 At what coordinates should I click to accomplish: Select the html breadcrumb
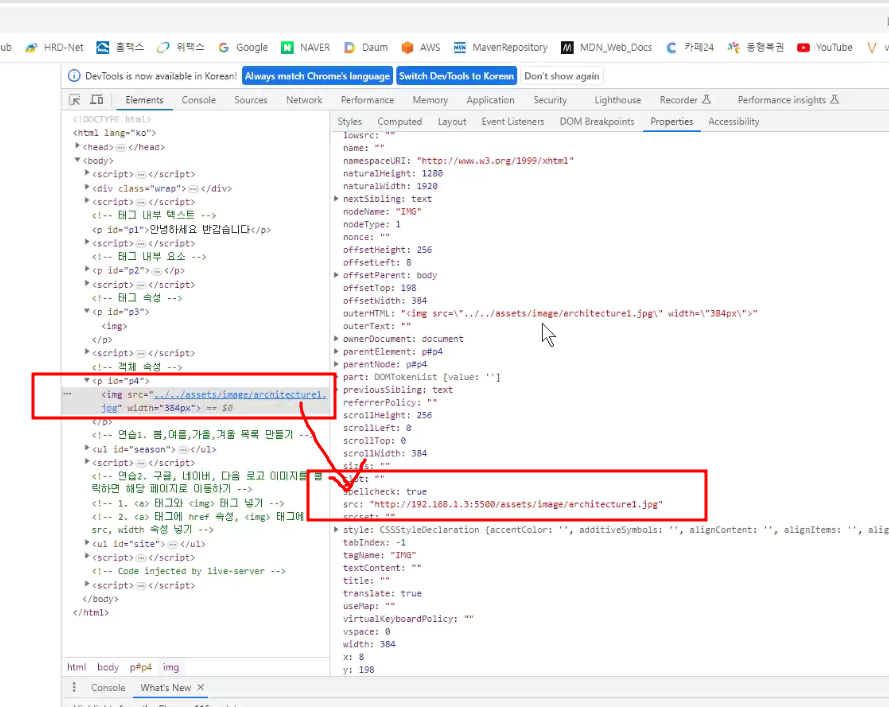(77, 667)
